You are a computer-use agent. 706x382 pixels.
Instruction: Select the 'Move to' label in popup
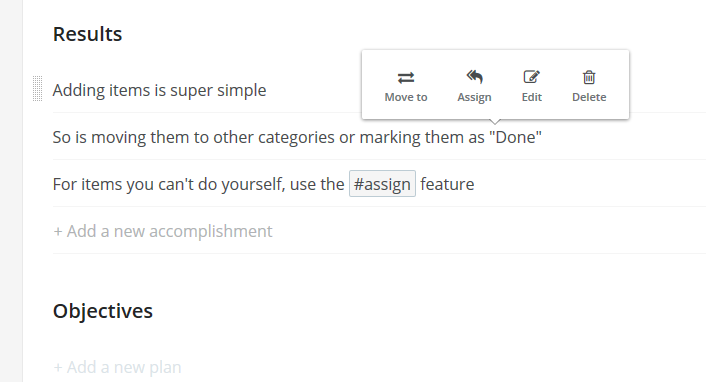coord(406,97)
